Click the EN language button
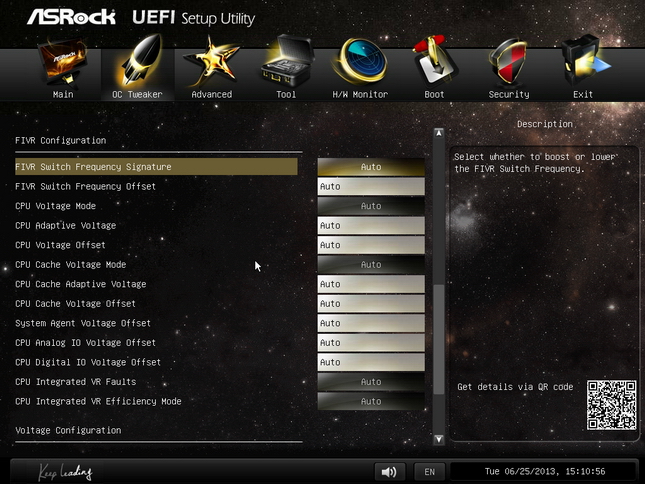This screenshot has width=645, height=484. [429, 472]
